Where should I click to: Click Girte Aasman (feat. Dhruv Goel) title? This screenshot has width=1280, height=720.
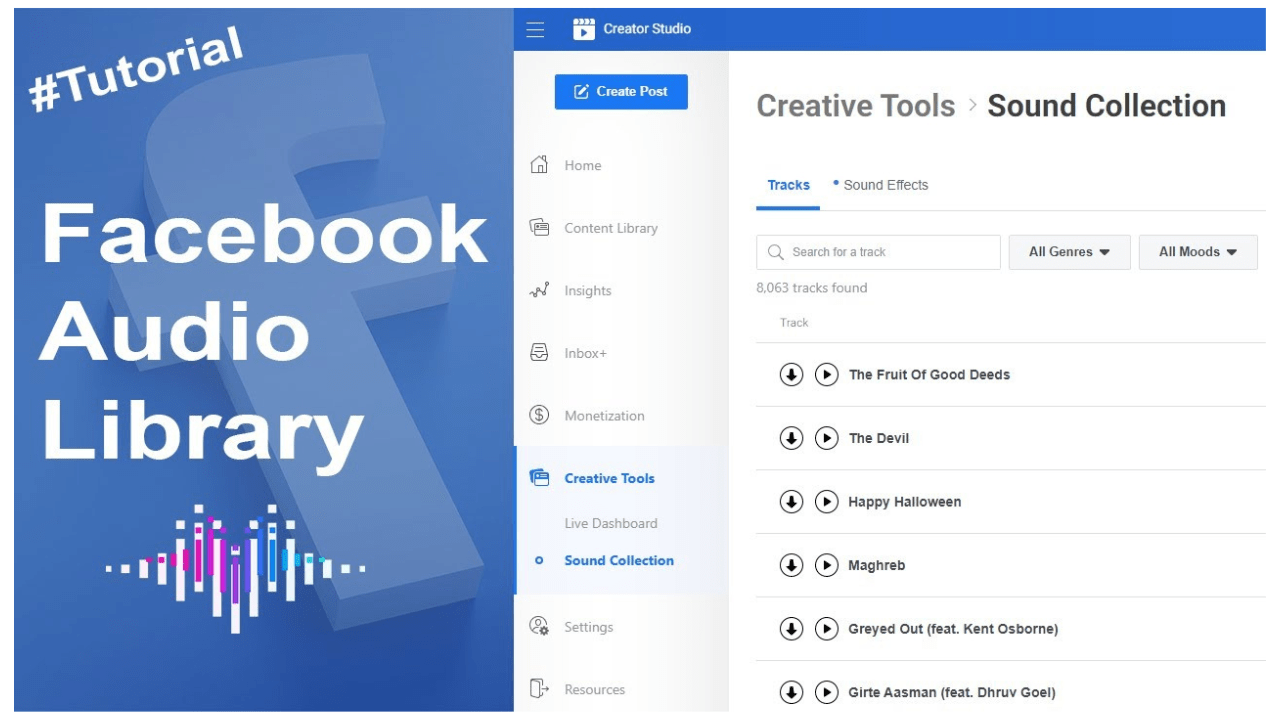(x=952, y=692)
